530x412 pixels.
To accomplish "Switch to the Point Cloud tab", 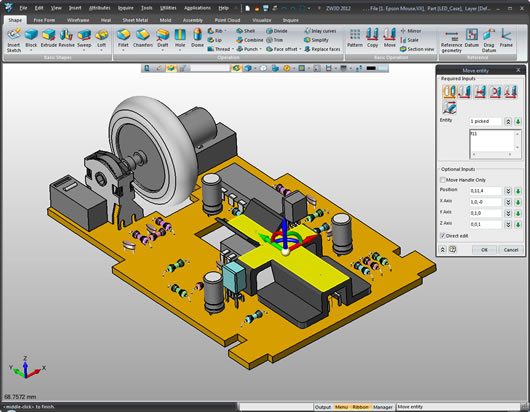I will point(227,20).
